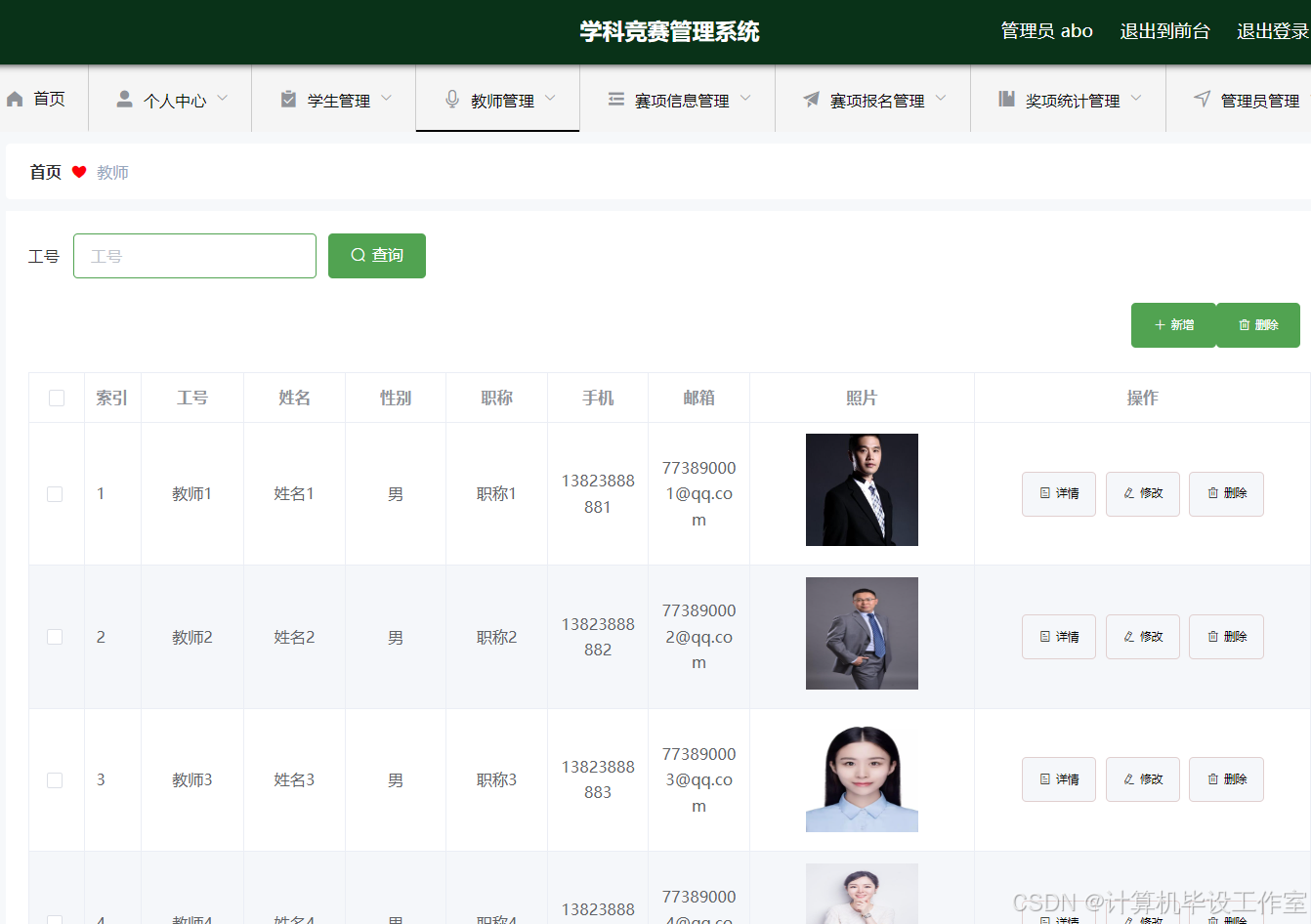This screenshot has width=1311, height=924.
Task: Click the clipboard icon for 学生管理
Action: (x=288, y=99)
